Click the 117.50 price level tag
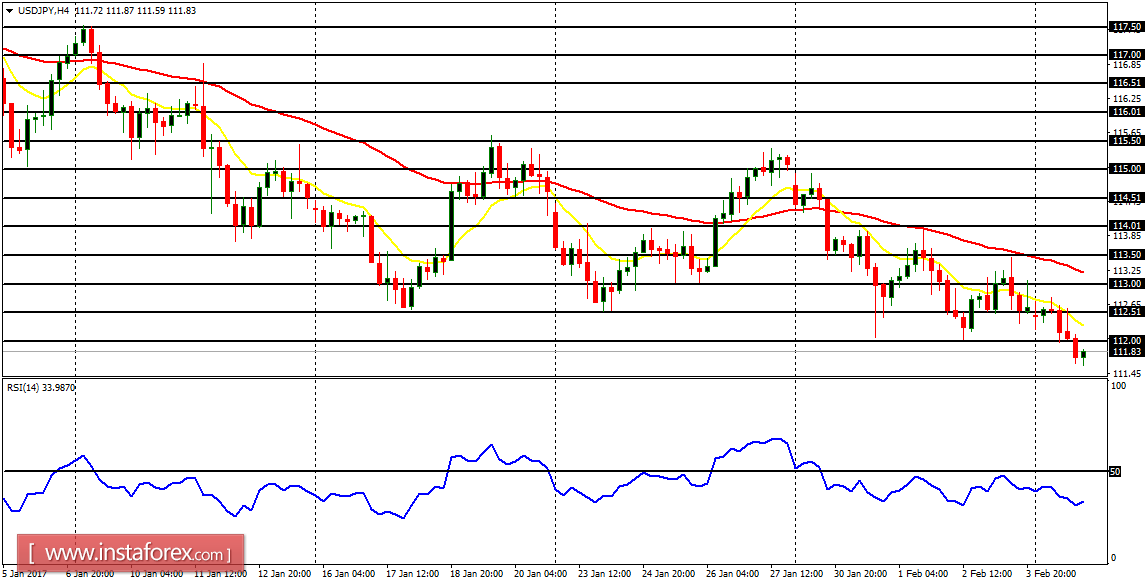The height and width of the screenshot is (585, 1147). (x=1126, y=27)
